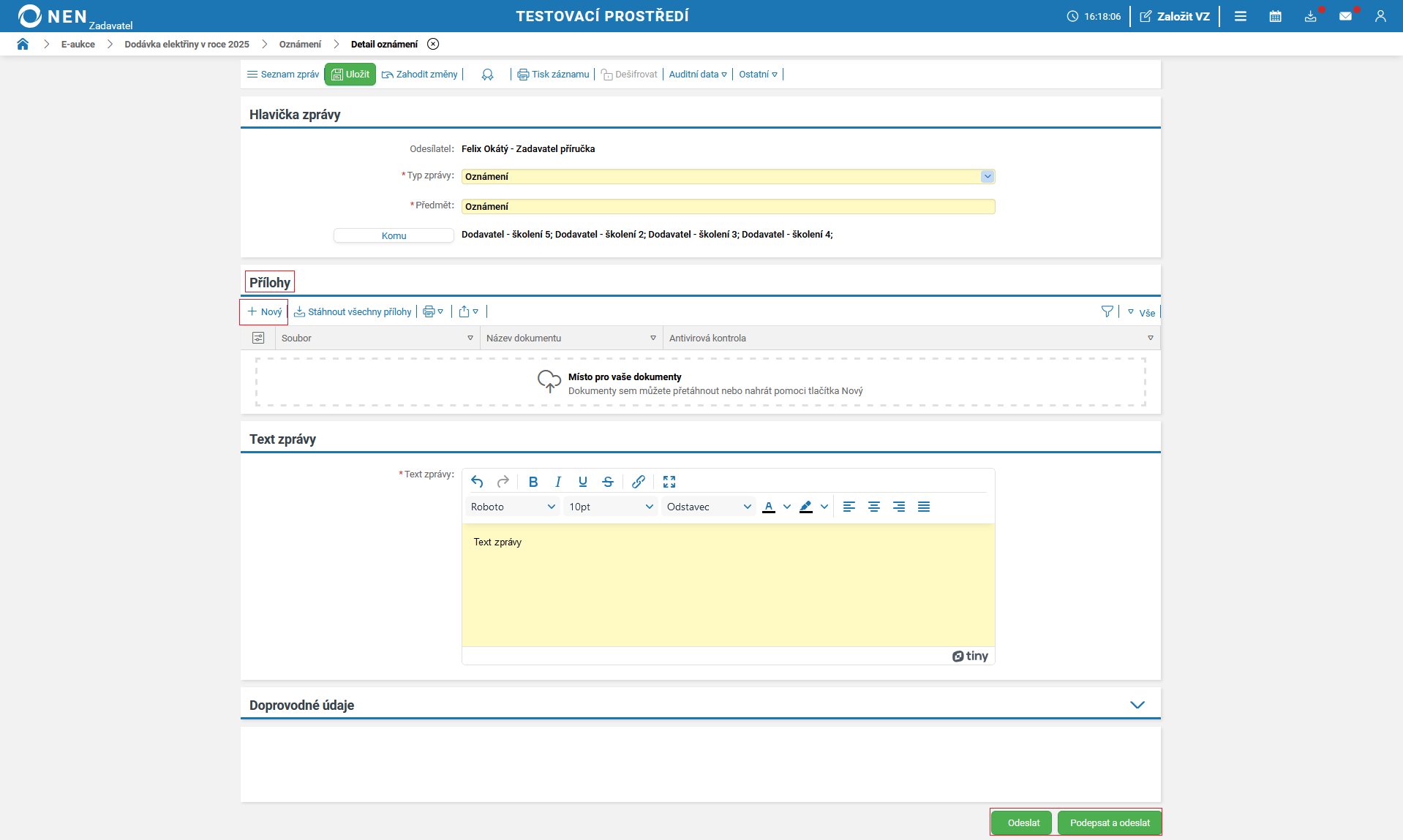
Task: Open the Ostatní menu
Action: pyautogui.click(x=758, y=75)
